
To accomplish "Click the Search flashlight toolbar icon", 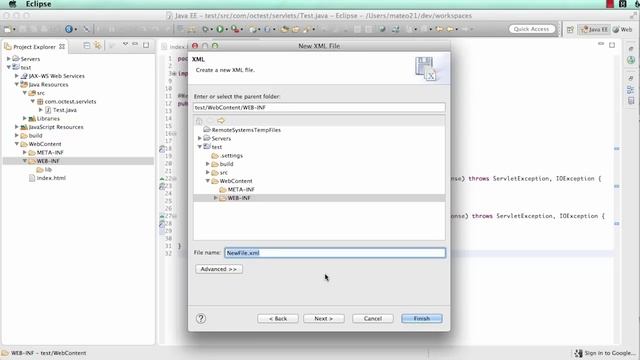I will click(x=307, y=29).
